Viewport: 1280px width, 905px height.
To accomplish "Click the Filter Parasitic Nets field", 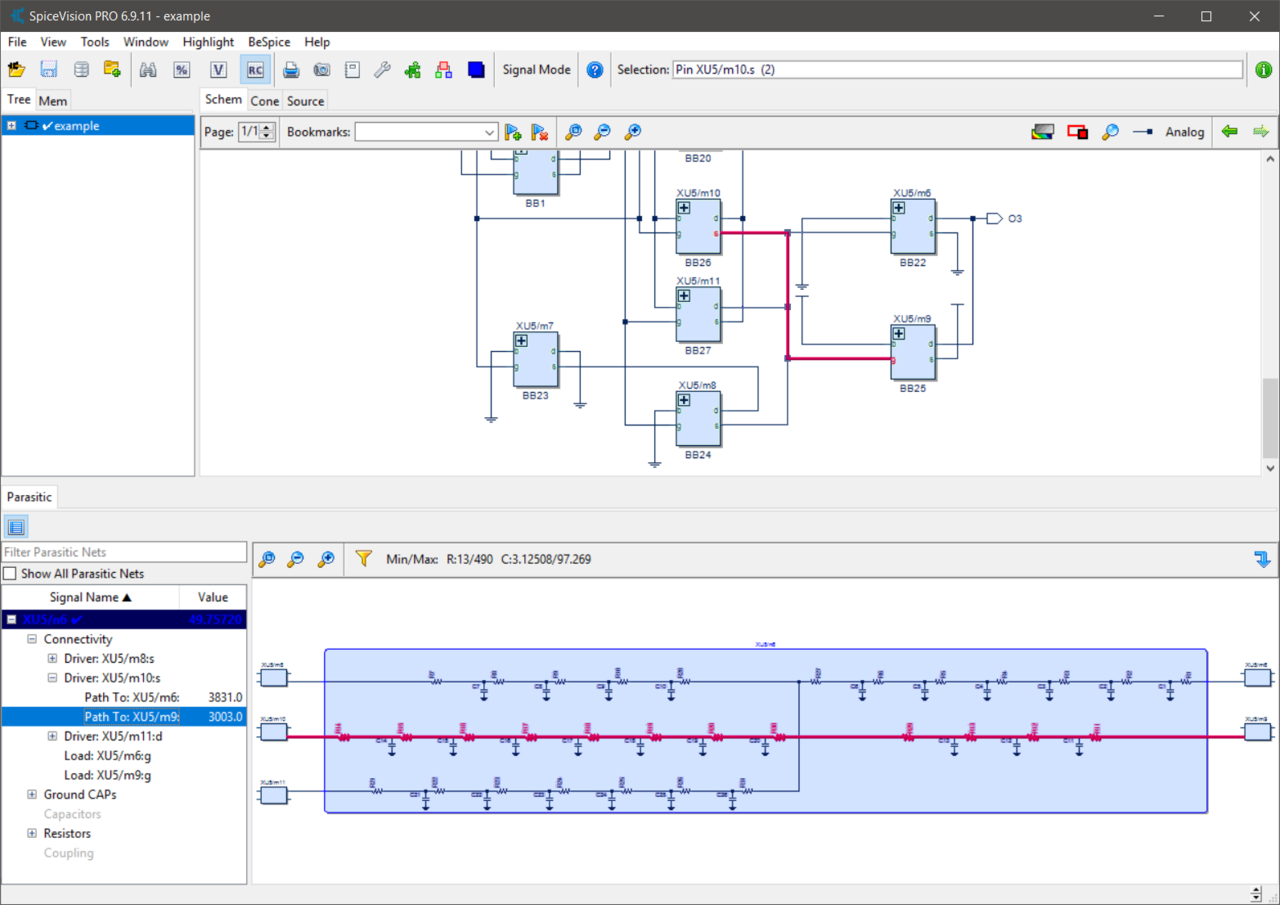I will (x=124, y=552).
